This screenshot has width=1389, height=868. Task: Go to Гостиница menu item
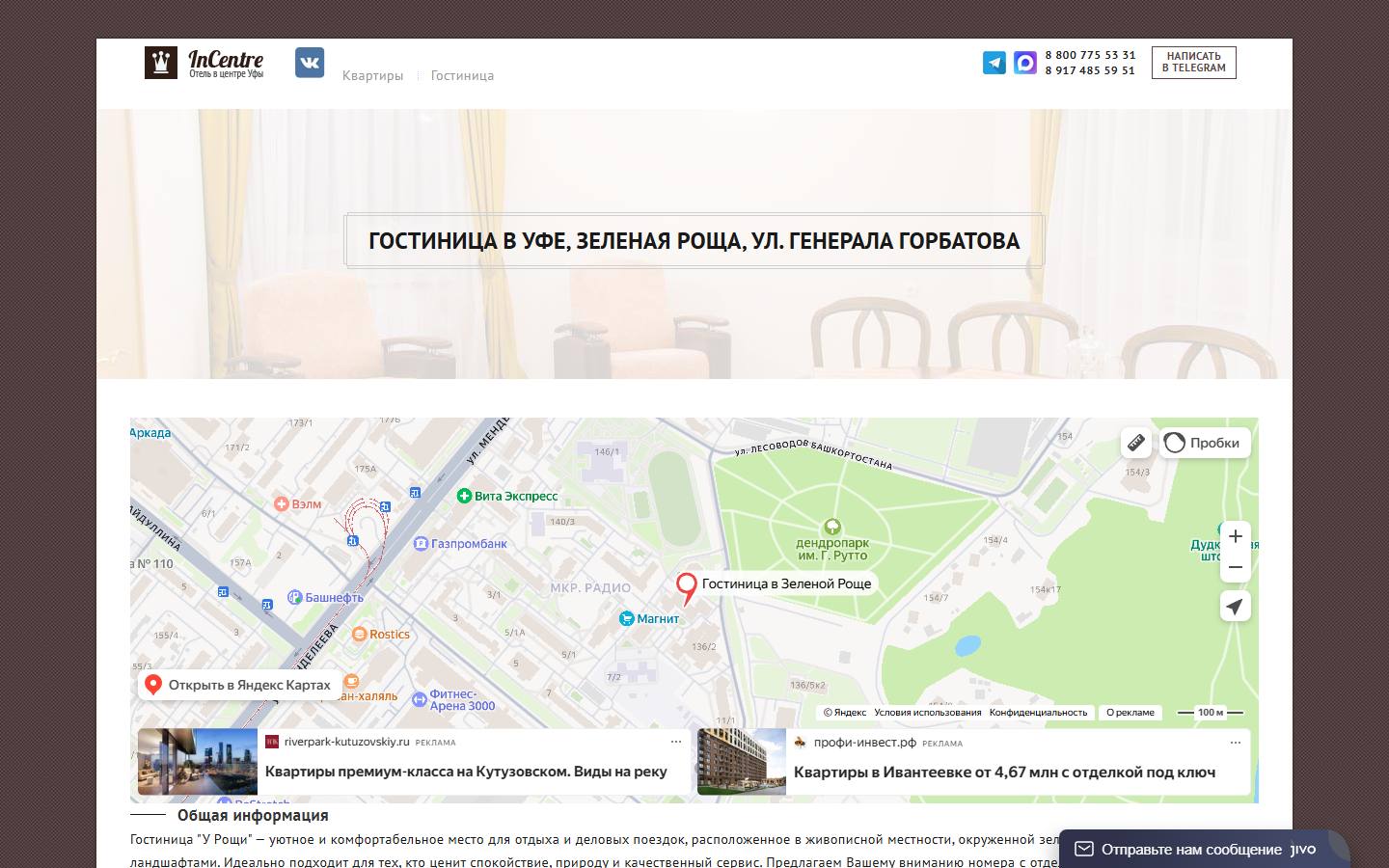tap(462, 75)
